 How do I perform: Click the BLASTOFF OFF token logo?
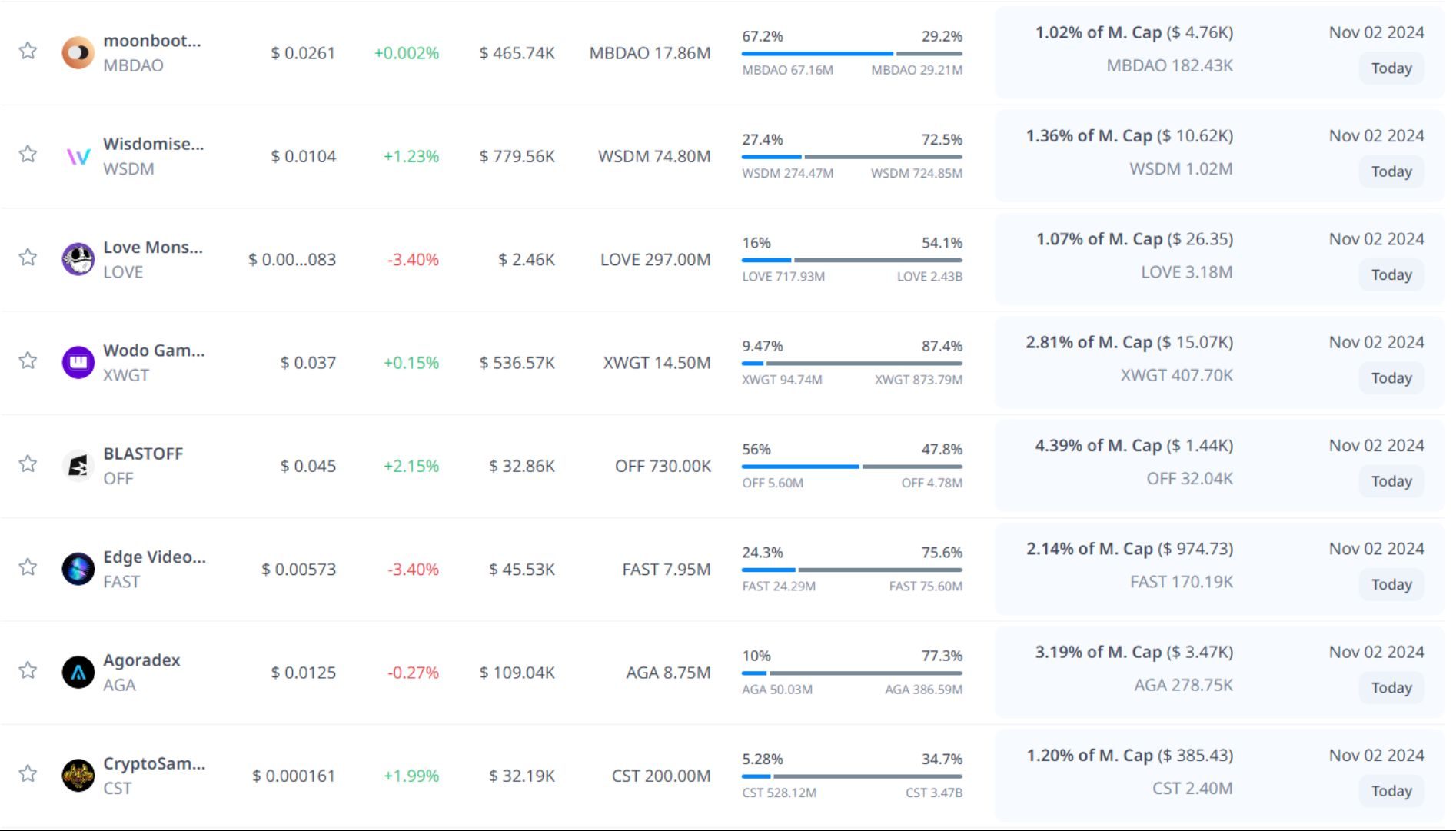(x=78, y=466)
